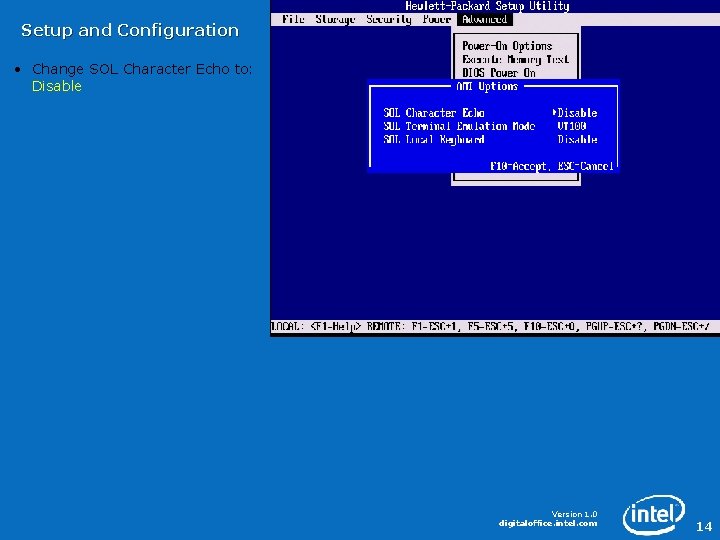Change the SOL Local Keyboard Disable value
Image resolution: width=720 pixels, height=540 pixels.
[577, 139]
